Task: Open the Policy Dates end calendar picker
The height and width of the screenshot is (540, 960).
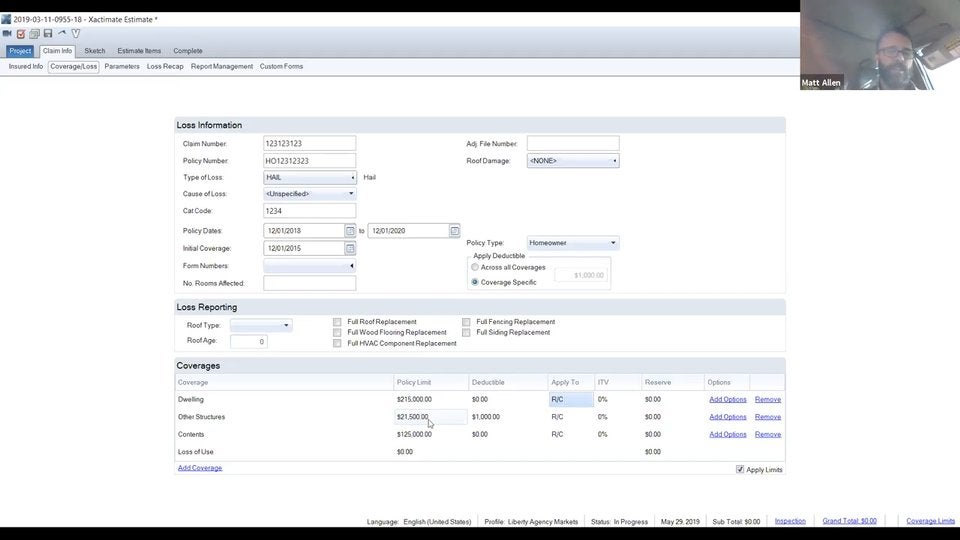Action: pyautogui.click(x=454, y=231)
